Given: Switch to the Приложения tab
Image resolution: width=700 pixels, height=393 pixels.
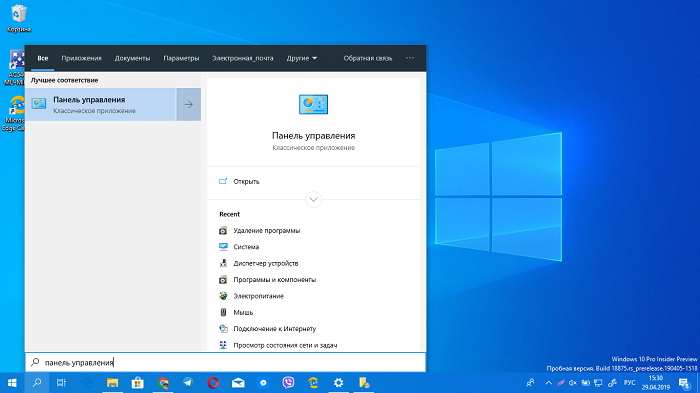Looking at the screenshot, I should [x=81, y=58].
